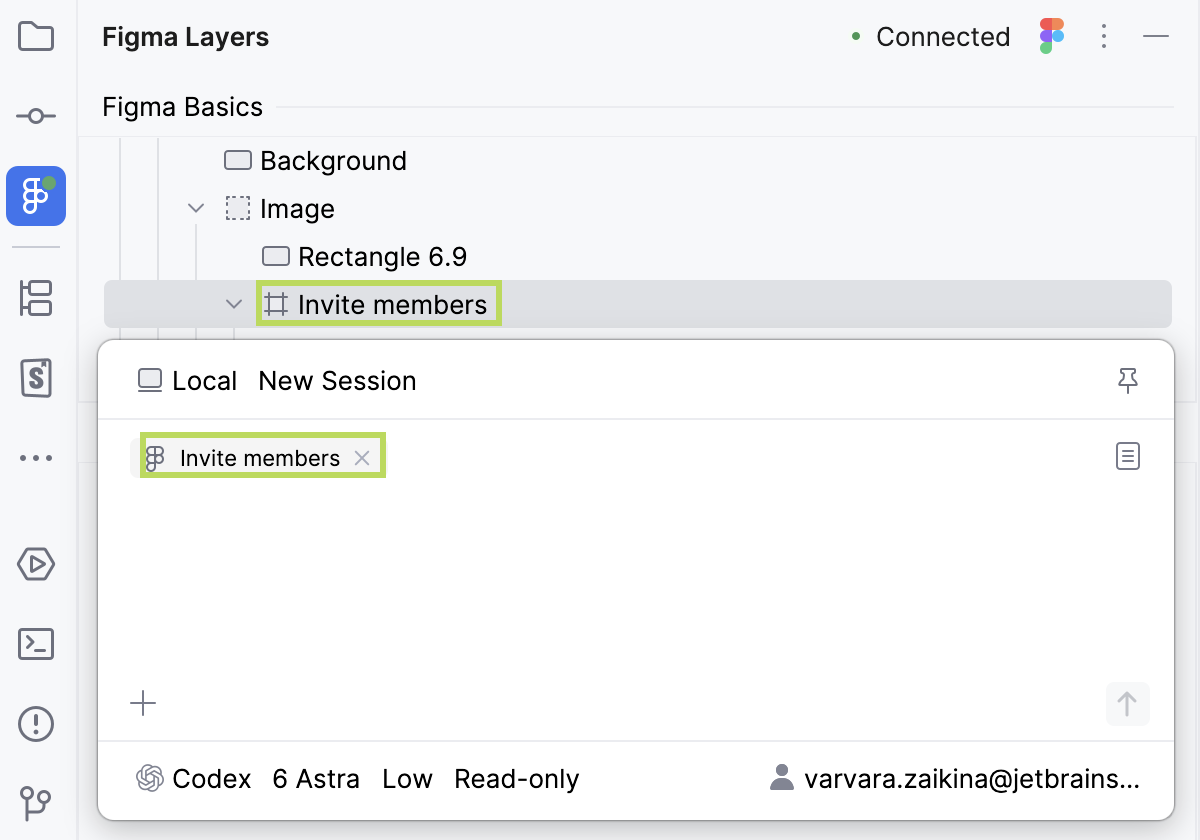Select the Rectangle 6.9 layer
Screen dimensions: 1200x840
click(x=364, y=257)
